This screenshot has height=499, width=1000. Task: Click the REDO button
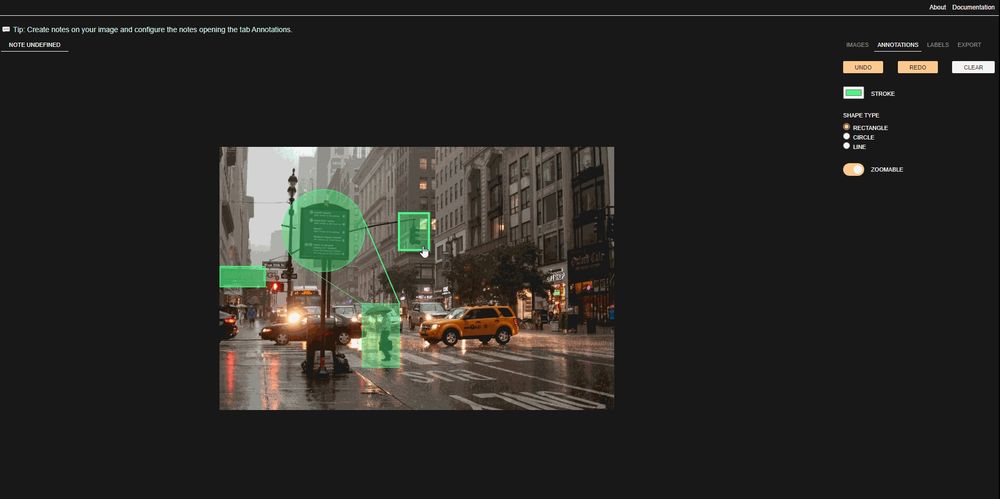click(x=918, y=67)
